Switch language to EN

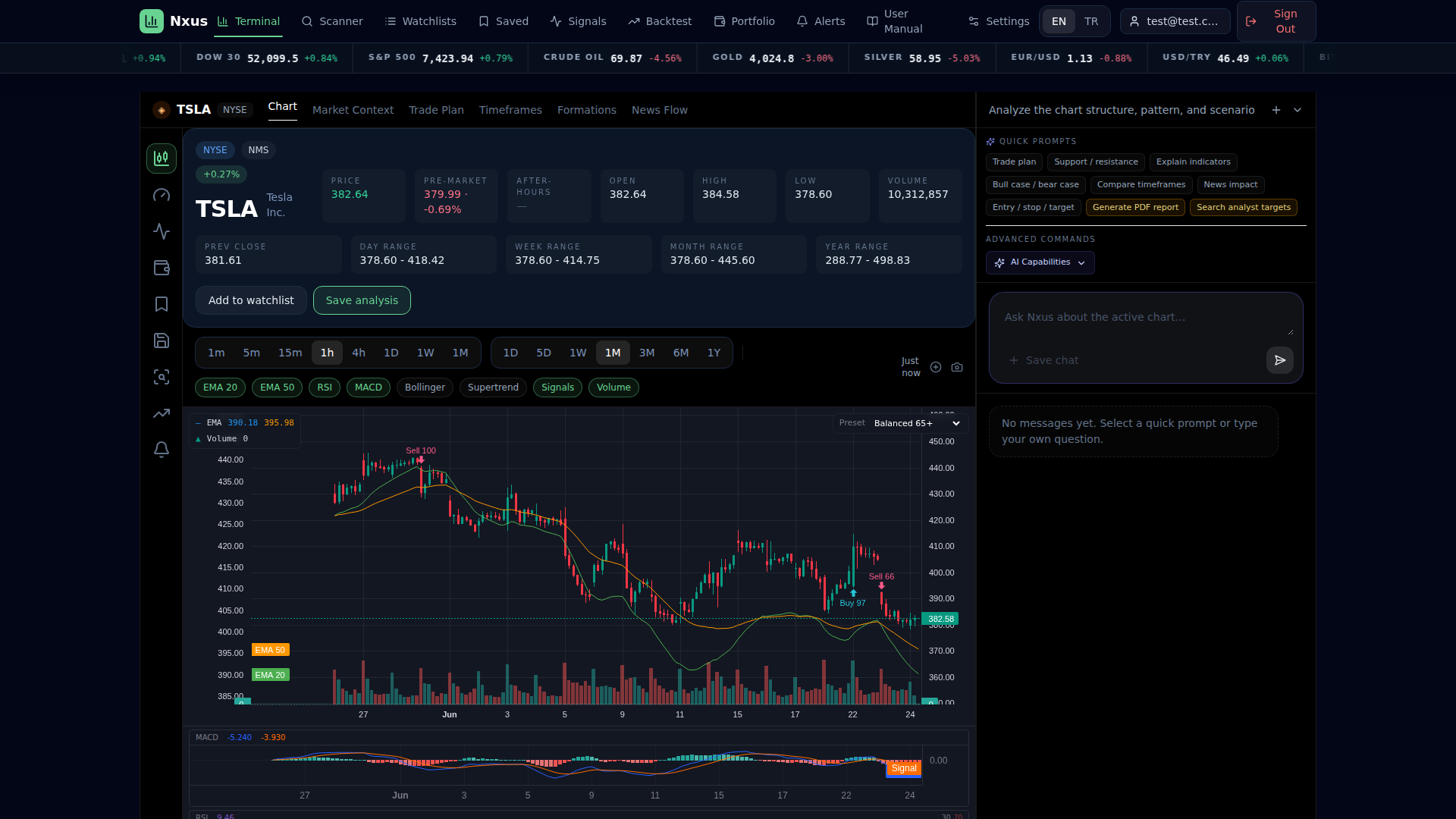point(1059,21)
